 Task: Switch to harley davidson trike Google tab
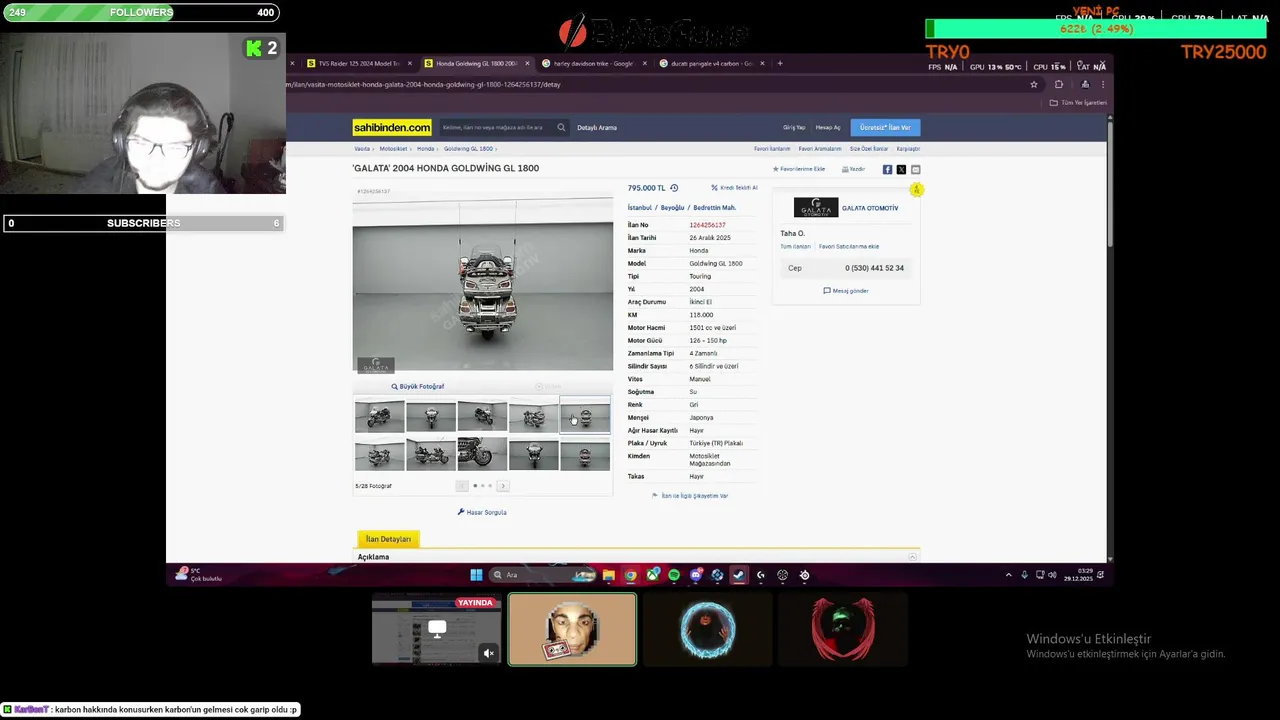593,63
